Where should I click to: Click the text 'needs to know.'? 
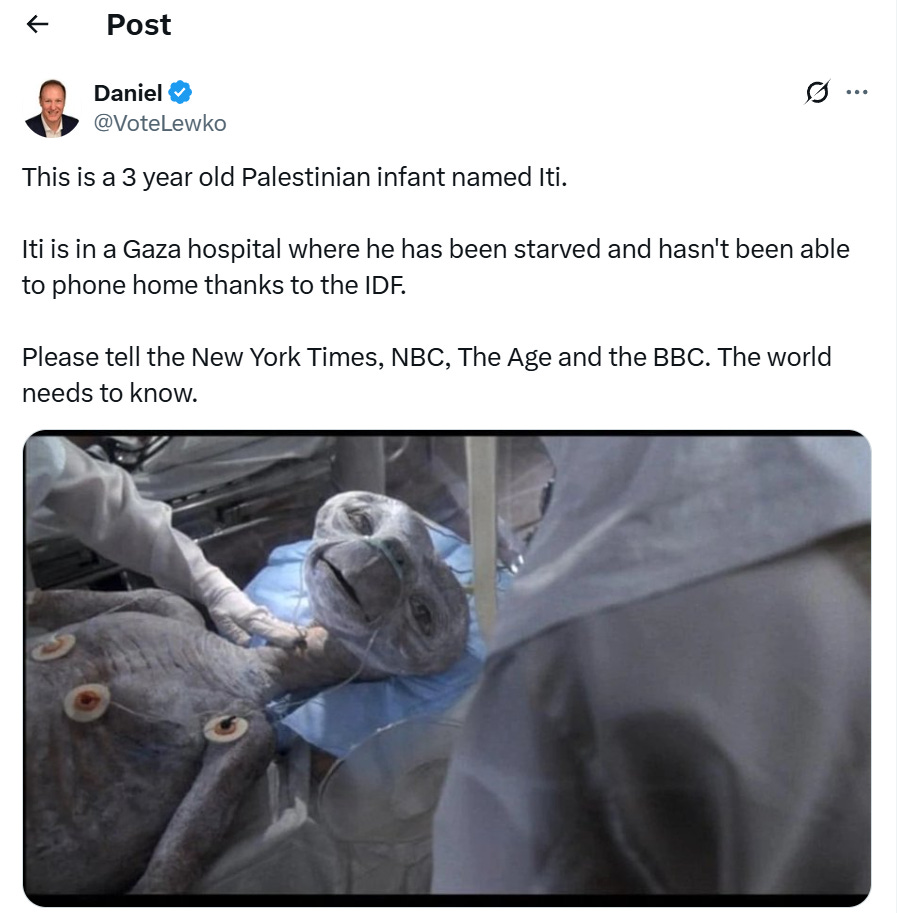pos(110,393)
